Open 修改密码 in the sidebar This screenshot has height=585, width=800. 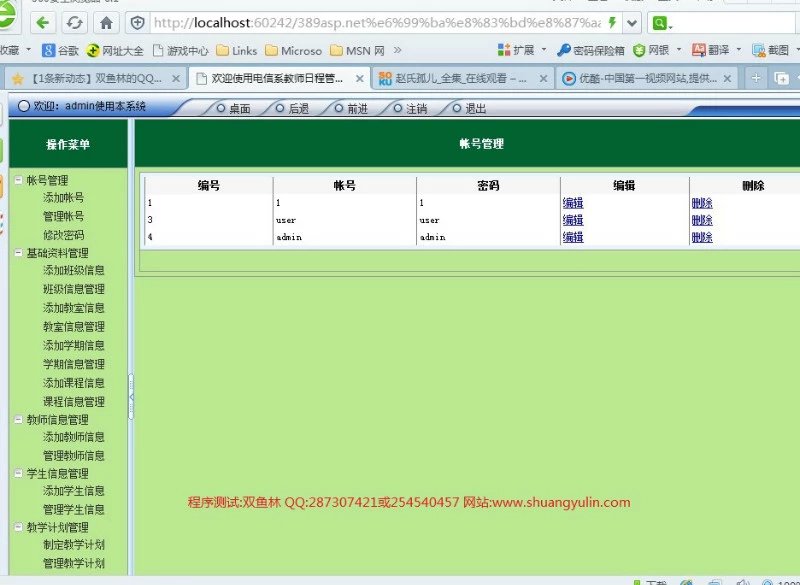tap(63, 235)
